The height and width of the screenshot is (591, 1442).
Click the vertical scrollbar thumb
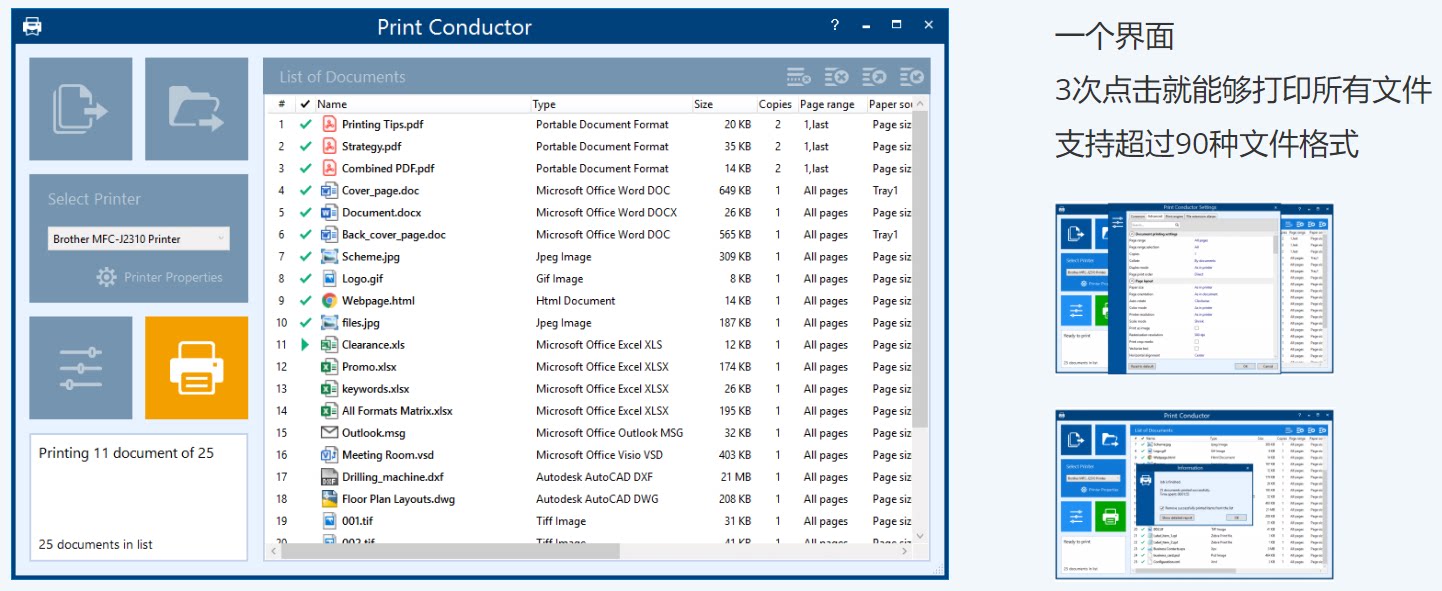coord(921,270)
